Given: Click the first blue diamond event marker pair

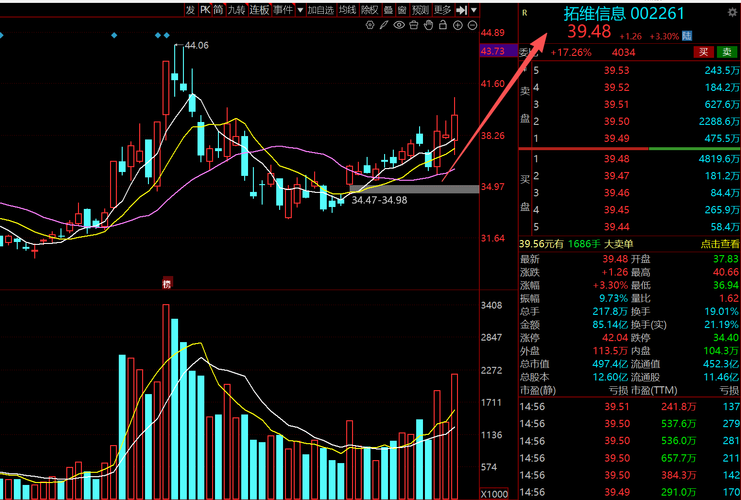Looking at the screenshot, I should click(x=162, y=35).
